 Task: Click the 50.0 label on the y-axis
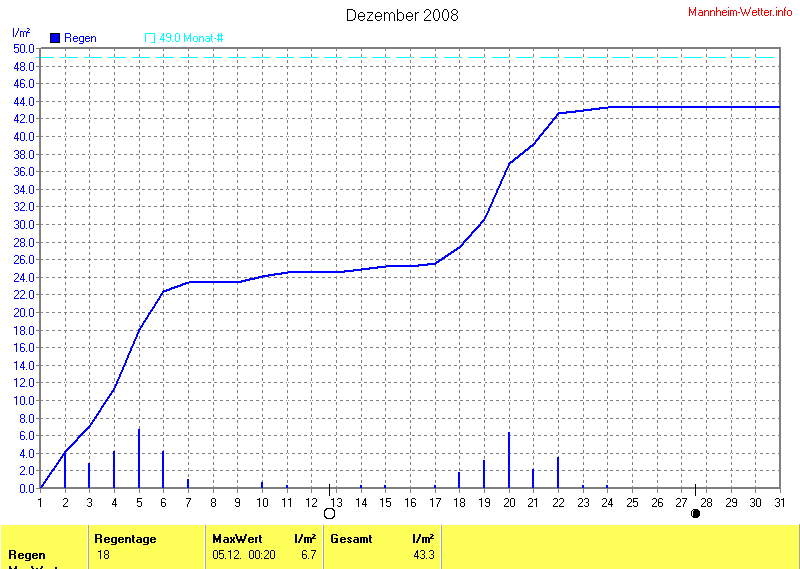pos(24,48)
